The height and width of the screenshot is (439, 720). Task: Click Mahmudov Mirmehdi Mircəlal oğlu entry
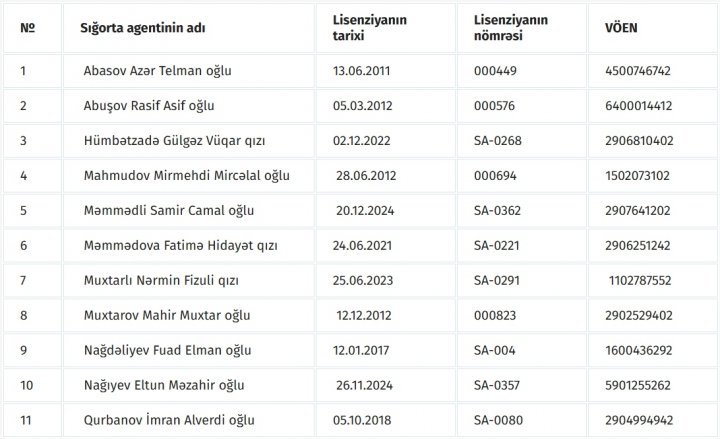click(186, 176)
